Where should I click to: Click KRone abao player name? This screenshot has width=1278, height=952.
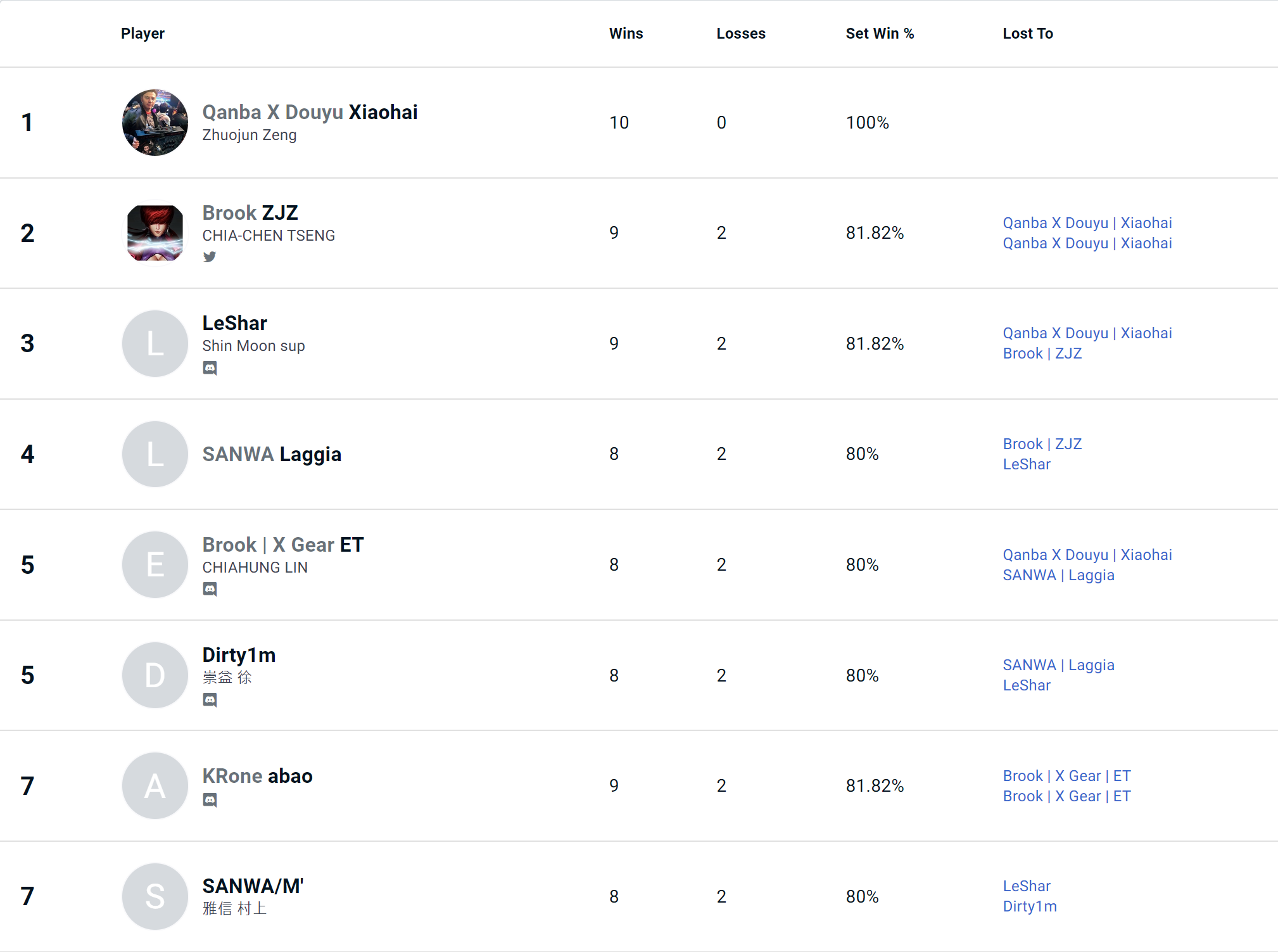click(x=257, y=776)
